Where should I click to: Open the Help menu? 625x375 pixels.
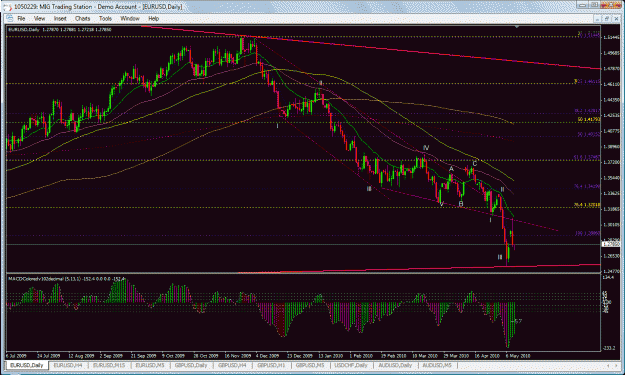pyautogui.click(x=153, y=18)
